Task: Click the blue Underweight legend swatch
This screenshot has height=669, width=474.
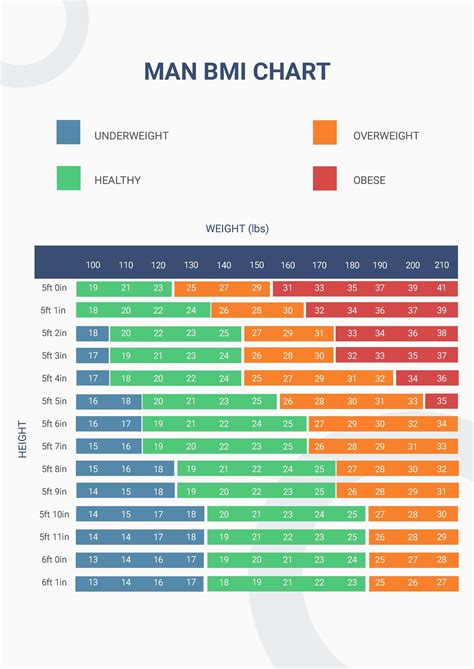Action: (x=68, y=132)
